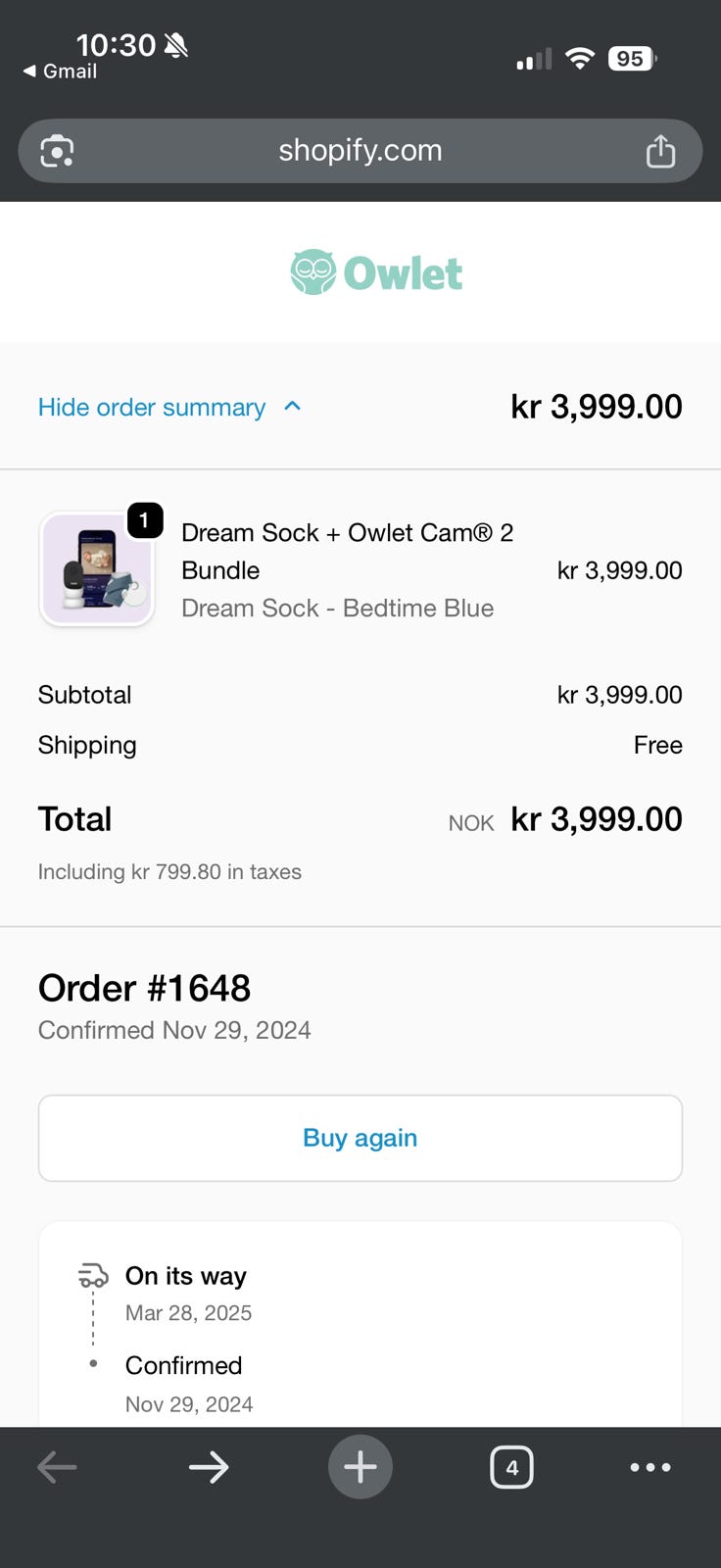Tap the lens search icon in address bar
The height and width of the screenshot is (1568, 721).
point(57,151)
